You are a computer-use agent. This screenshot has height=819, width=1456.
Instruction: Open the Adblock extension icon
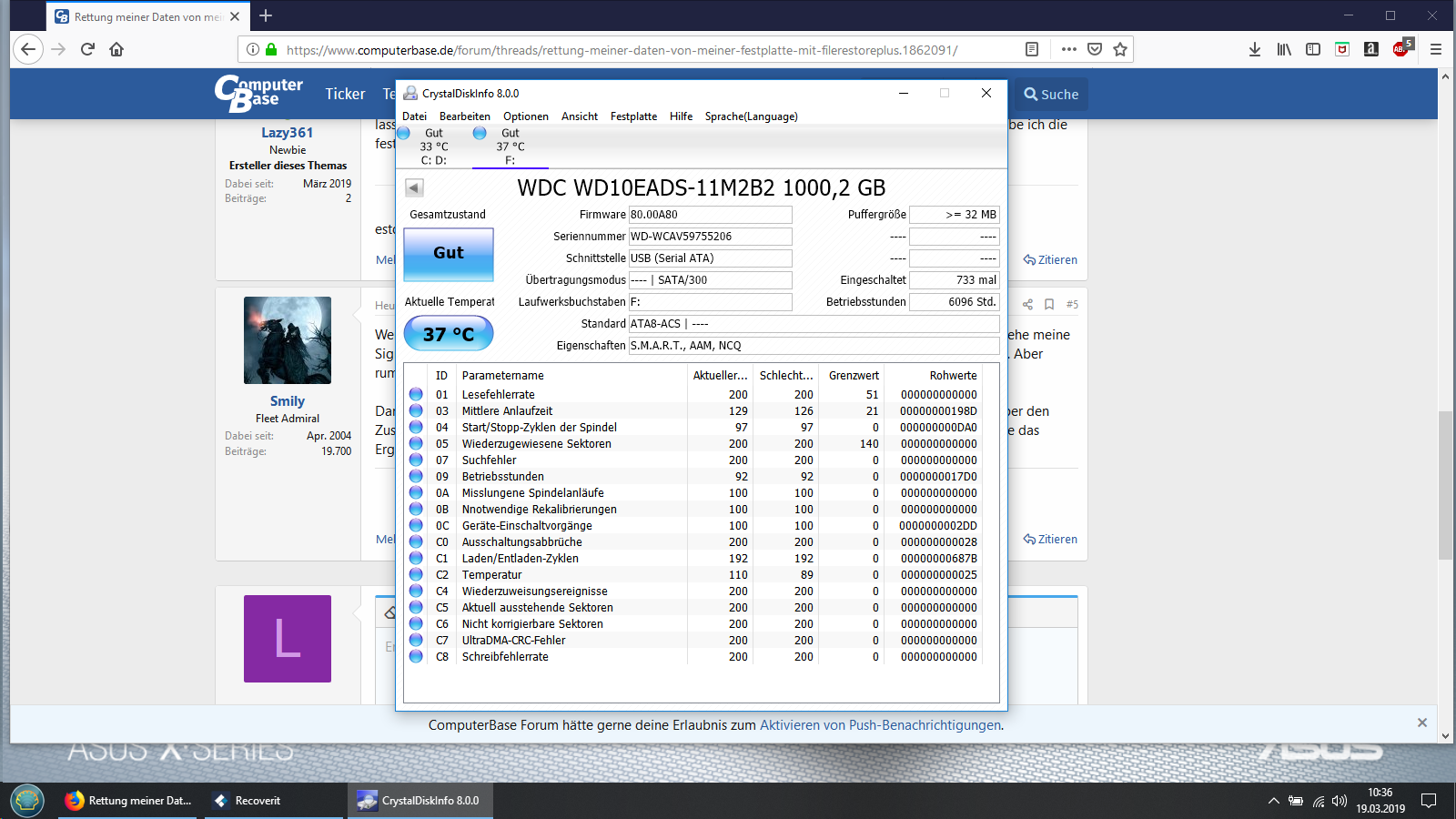coord(1400,48)
